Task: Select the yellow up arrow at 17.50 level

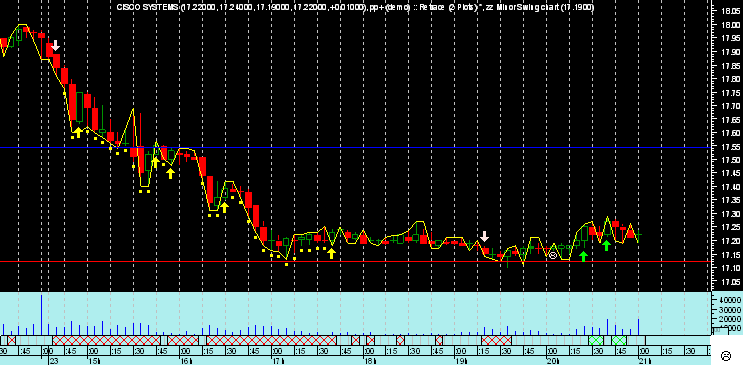Action: click(x=155, y=163)
